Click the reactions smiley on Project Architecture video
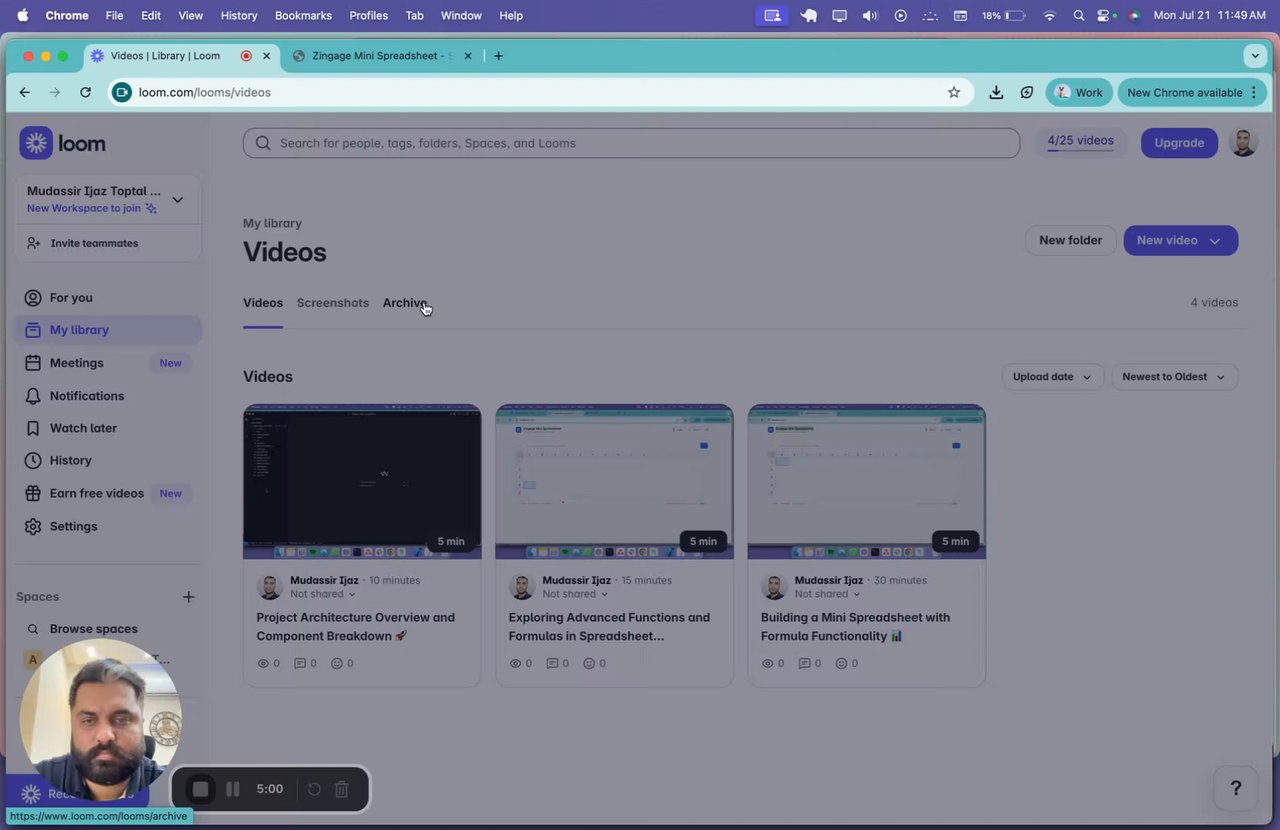 337,663
